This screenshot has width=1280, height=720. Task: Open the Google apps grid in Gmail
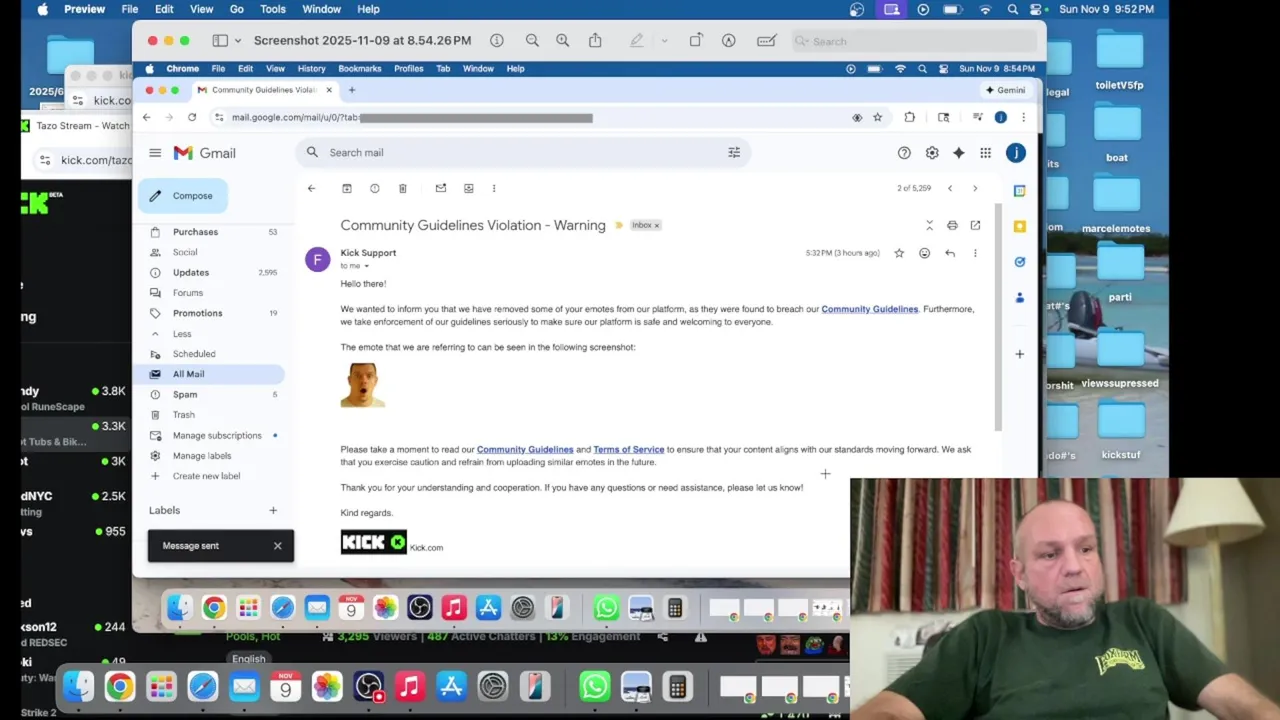(986, 153)
